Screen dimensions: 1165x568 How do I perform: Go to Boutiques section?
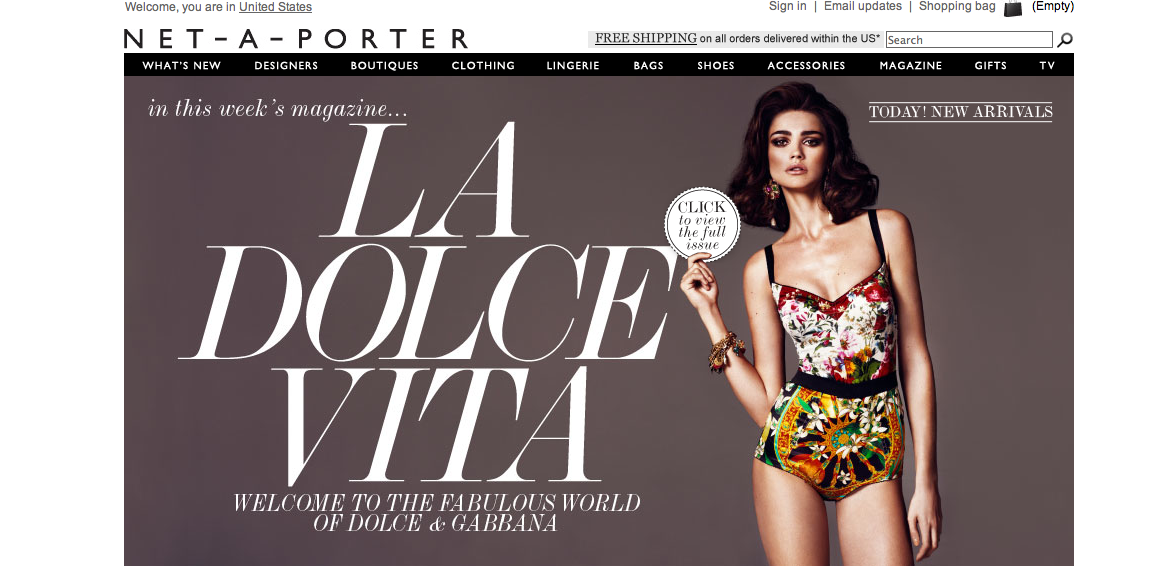pyautogui.click(x=384, y=65)
